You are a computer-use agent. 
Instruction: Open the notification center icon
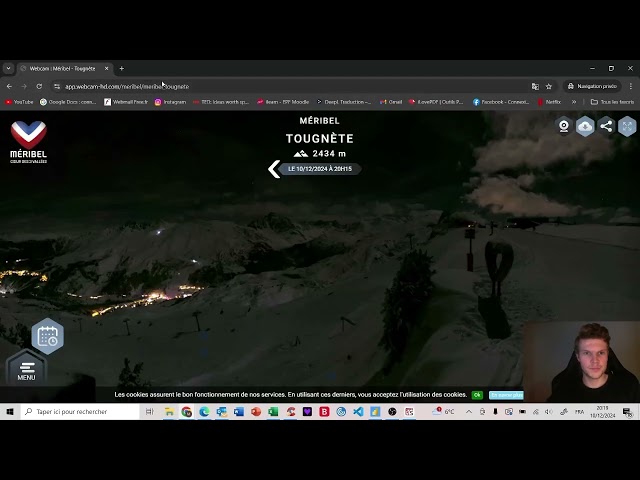point(627,411)
